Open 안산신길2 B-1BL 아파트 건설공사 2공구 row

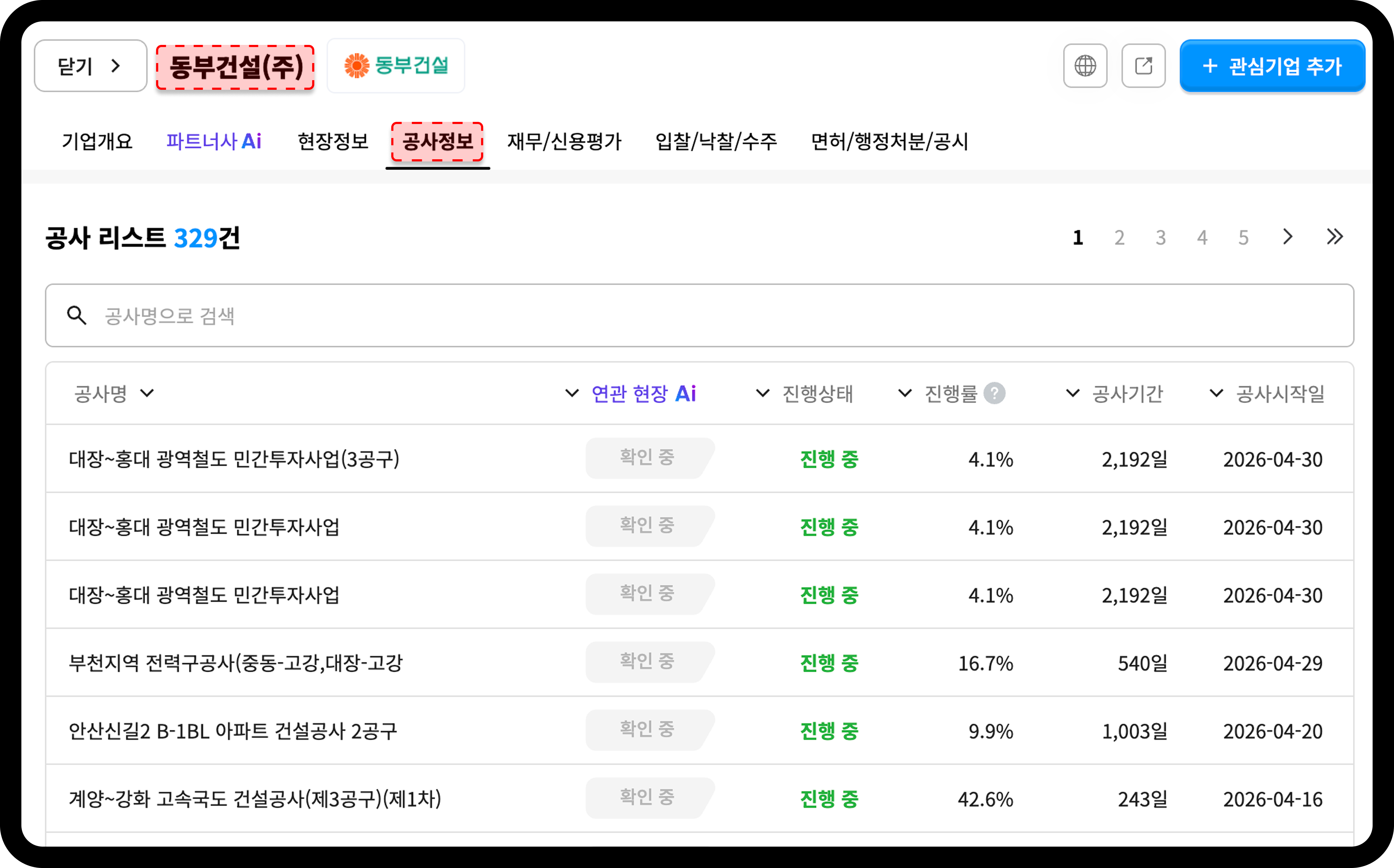pyautogui.click(x=699, y=731)
